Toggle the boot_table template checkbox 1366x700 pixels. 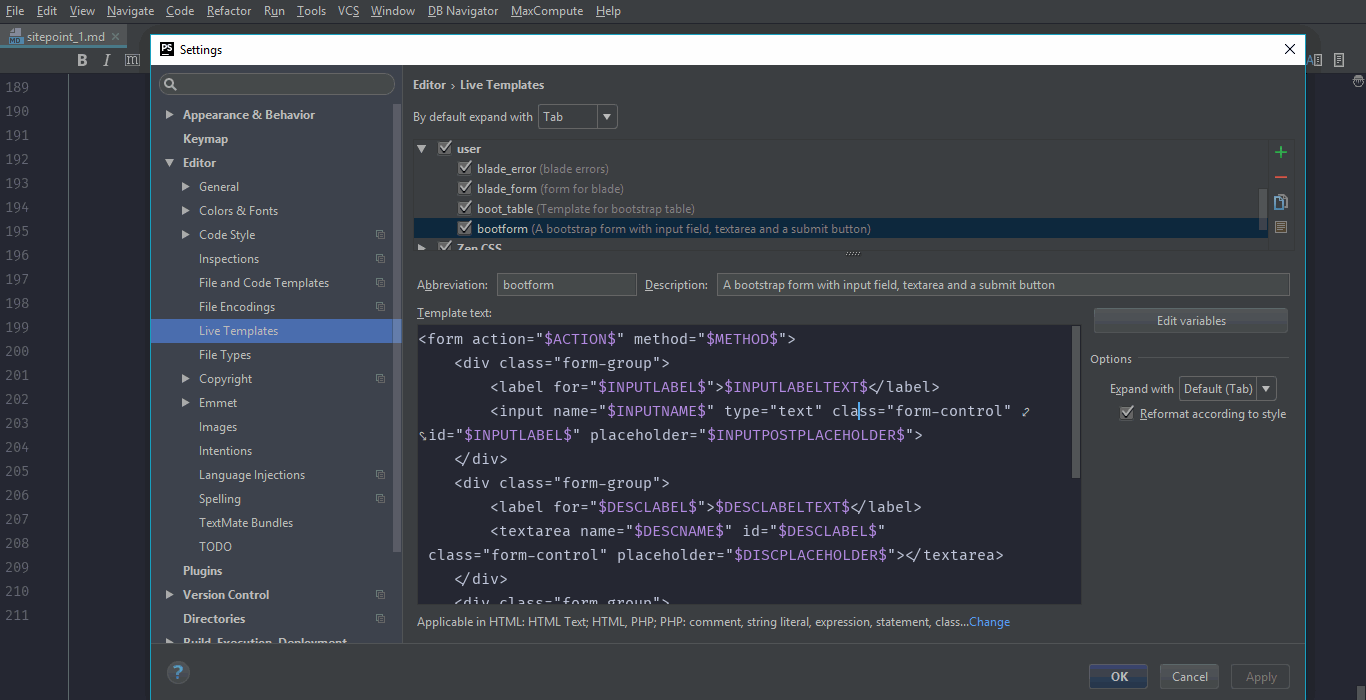[464, 208]
